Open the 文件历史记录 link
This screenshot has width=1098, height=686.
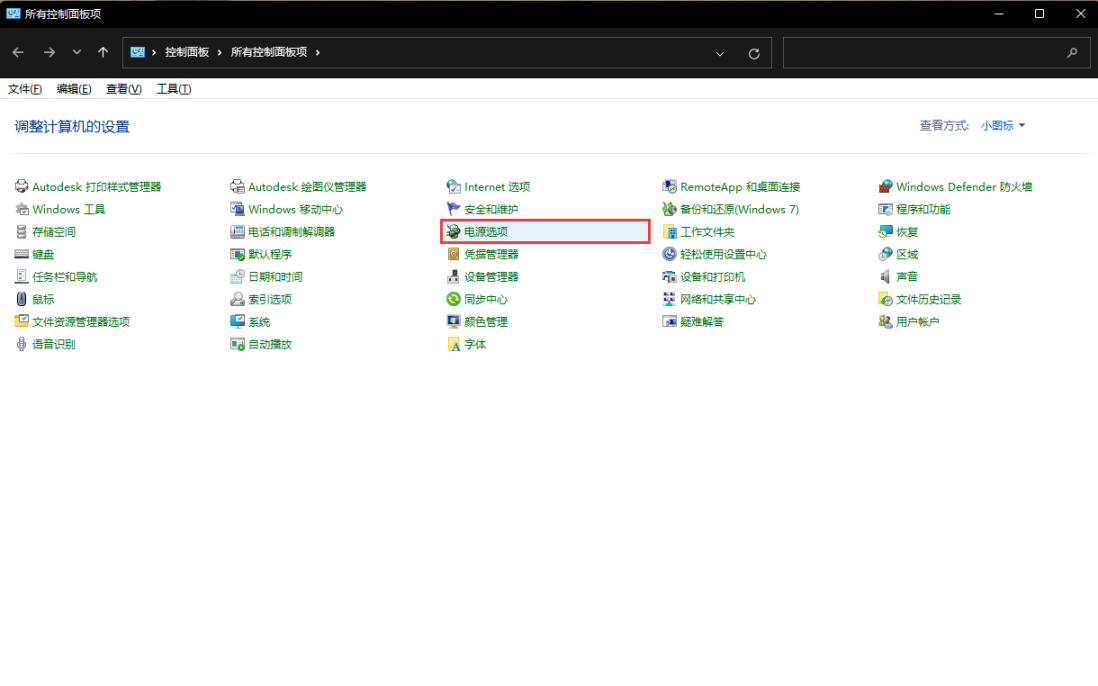929,299
